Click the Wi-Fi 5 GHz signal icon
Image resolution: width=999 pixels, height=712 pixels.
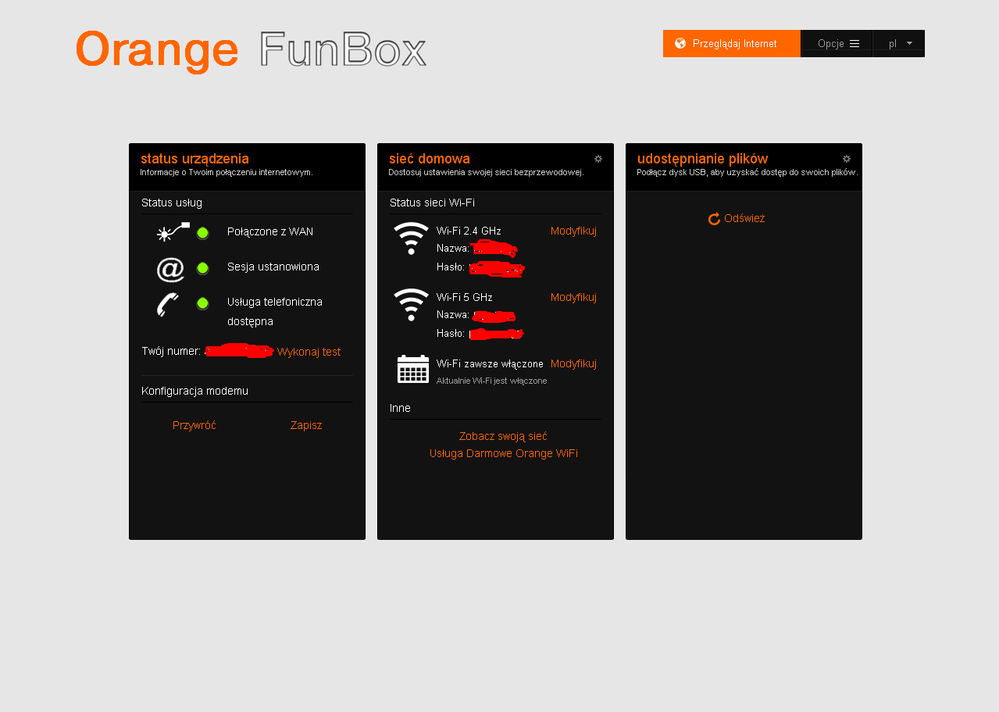click(x=411, y=305)
